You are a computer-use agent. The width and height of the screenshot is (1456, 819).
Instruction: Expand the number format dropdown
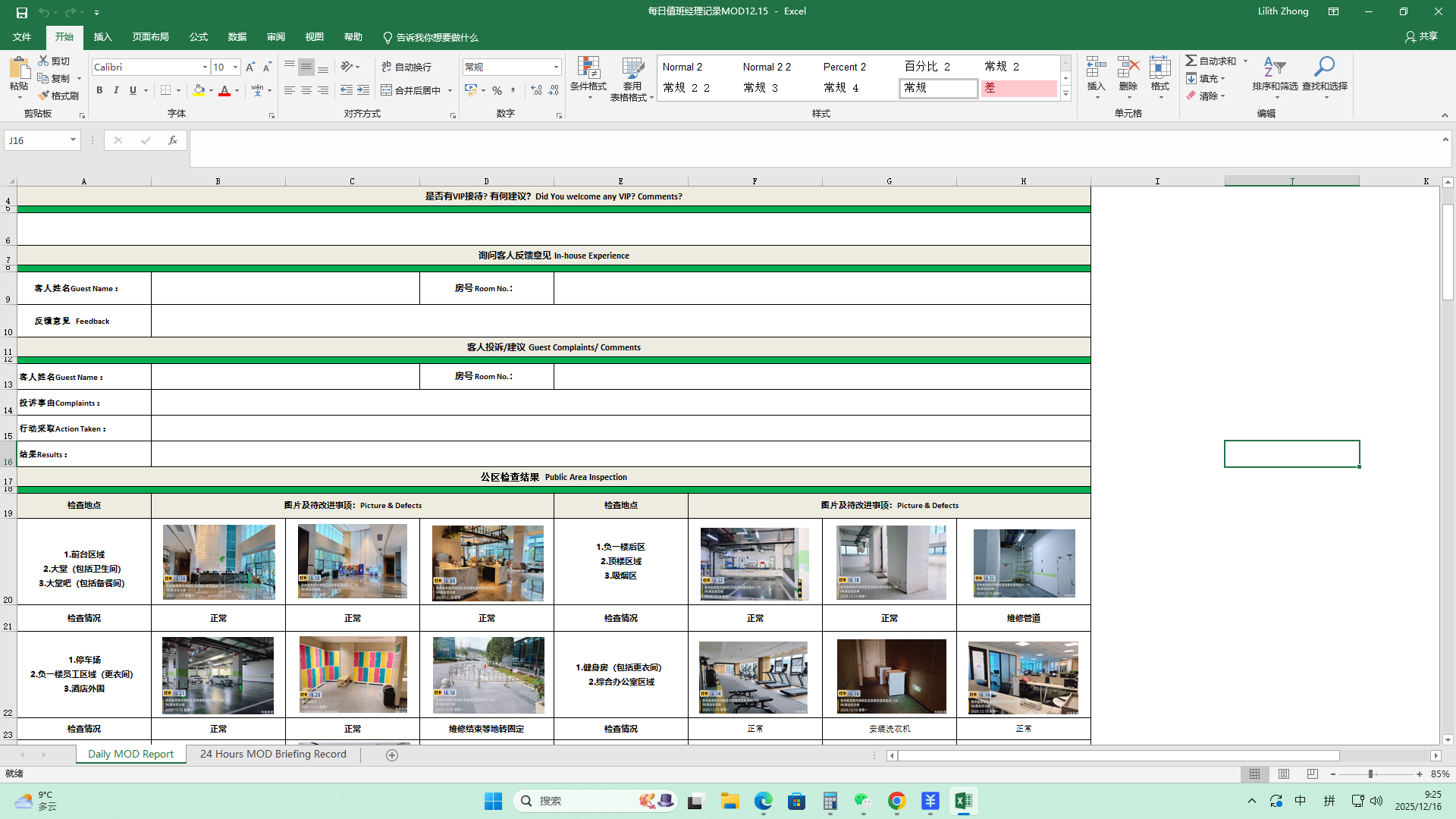click(556, 67)
